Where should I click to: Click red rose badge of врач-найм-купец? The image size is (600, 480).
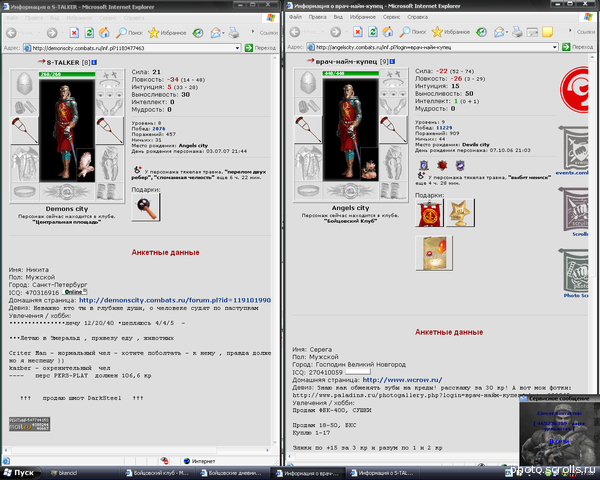pyautogui.click(x=442, y=165)
